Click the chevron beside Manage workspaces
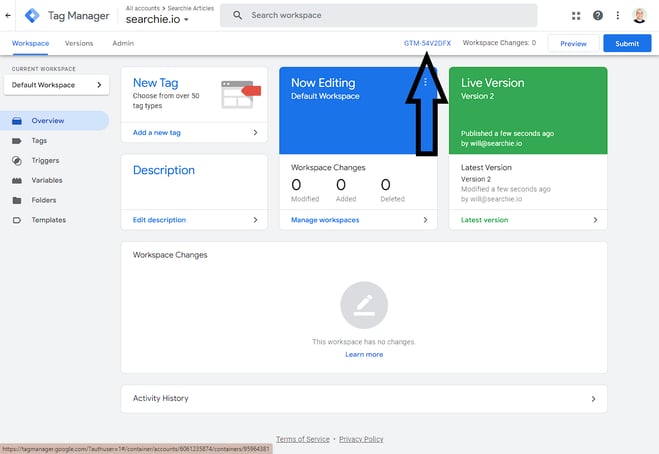 [425, 220]
